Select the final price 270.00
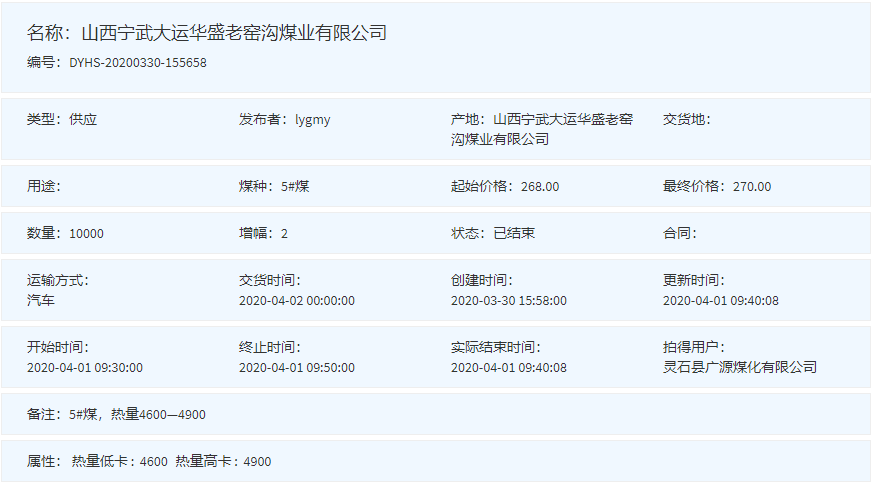This screenshot has width=871, height=484. click(752, 187)
